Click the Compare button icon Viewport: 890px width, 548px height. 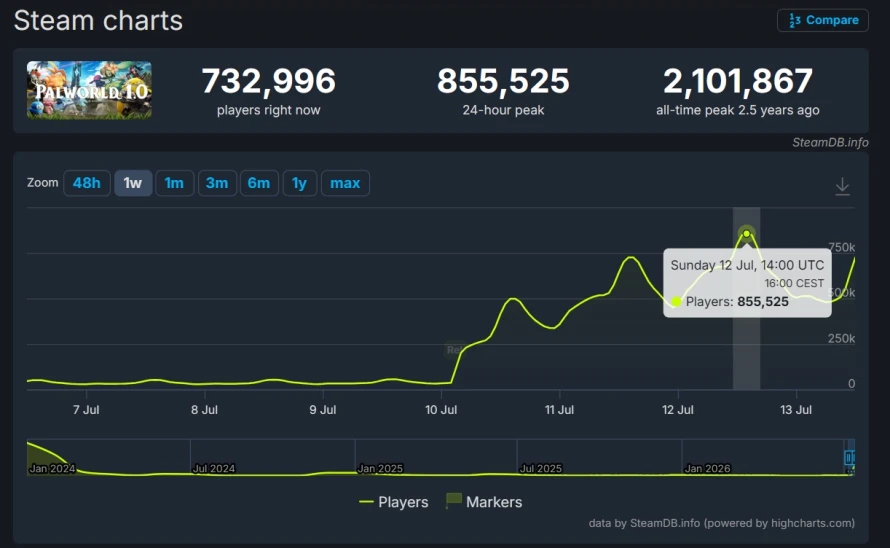(x=795, y=20)
